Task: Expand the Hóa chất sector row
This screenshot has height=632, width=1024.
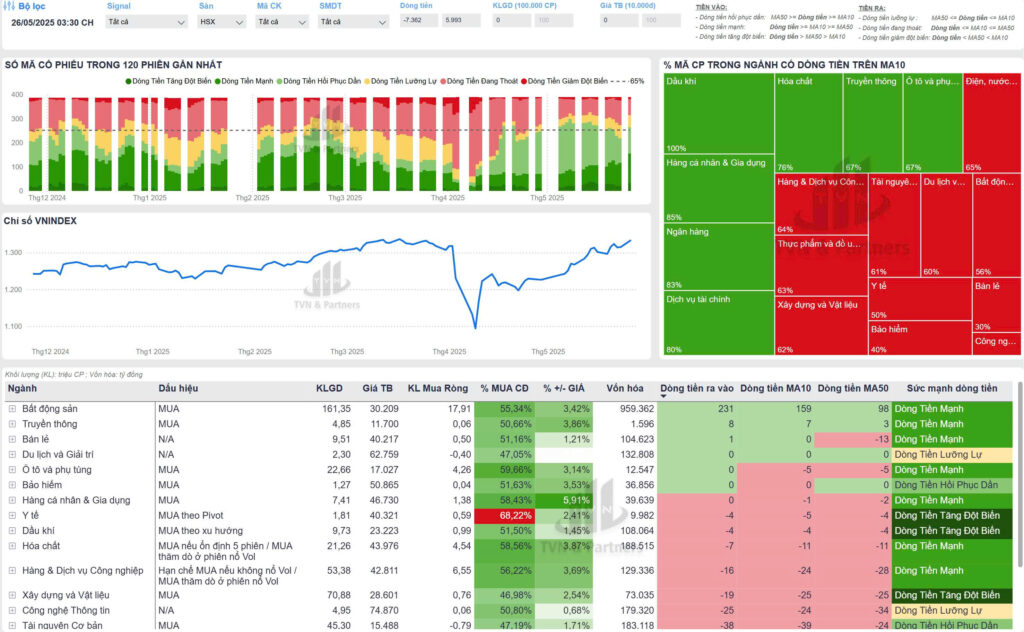Action: [12, 546]
